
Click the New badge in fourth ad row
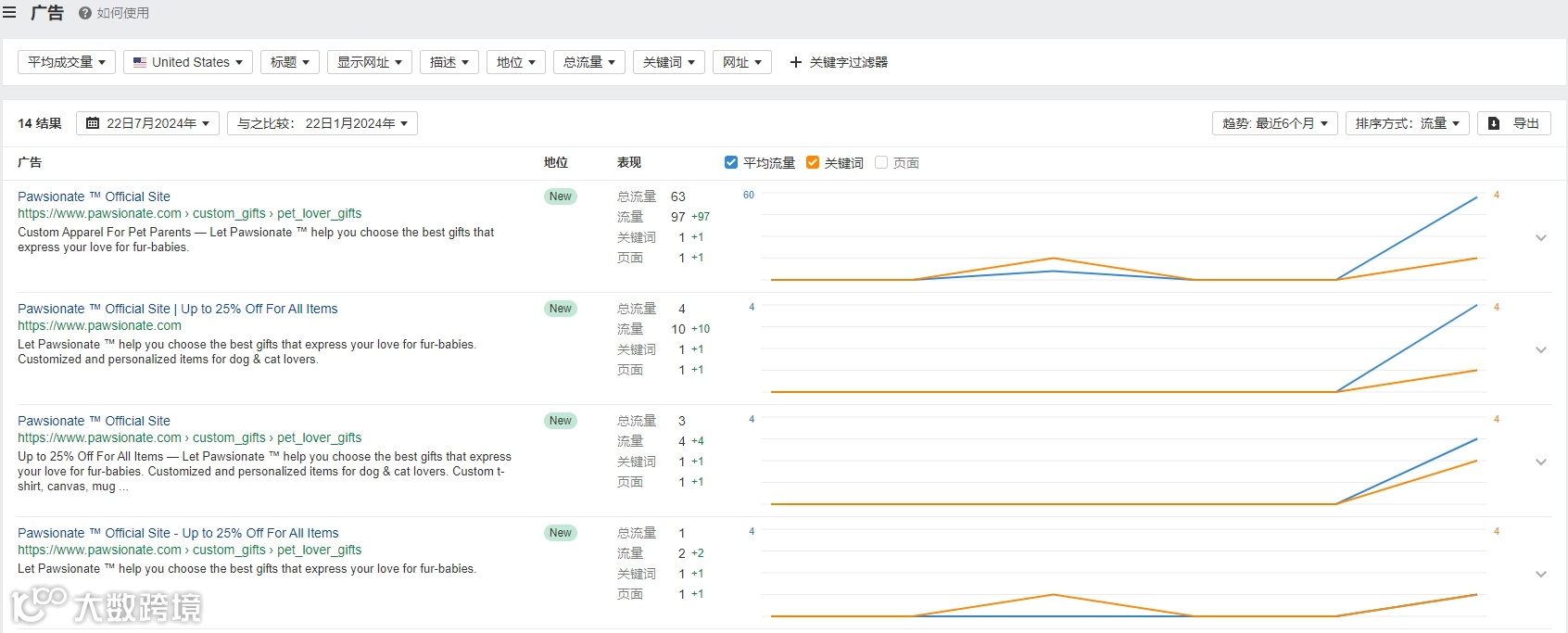tap(561, 533)
